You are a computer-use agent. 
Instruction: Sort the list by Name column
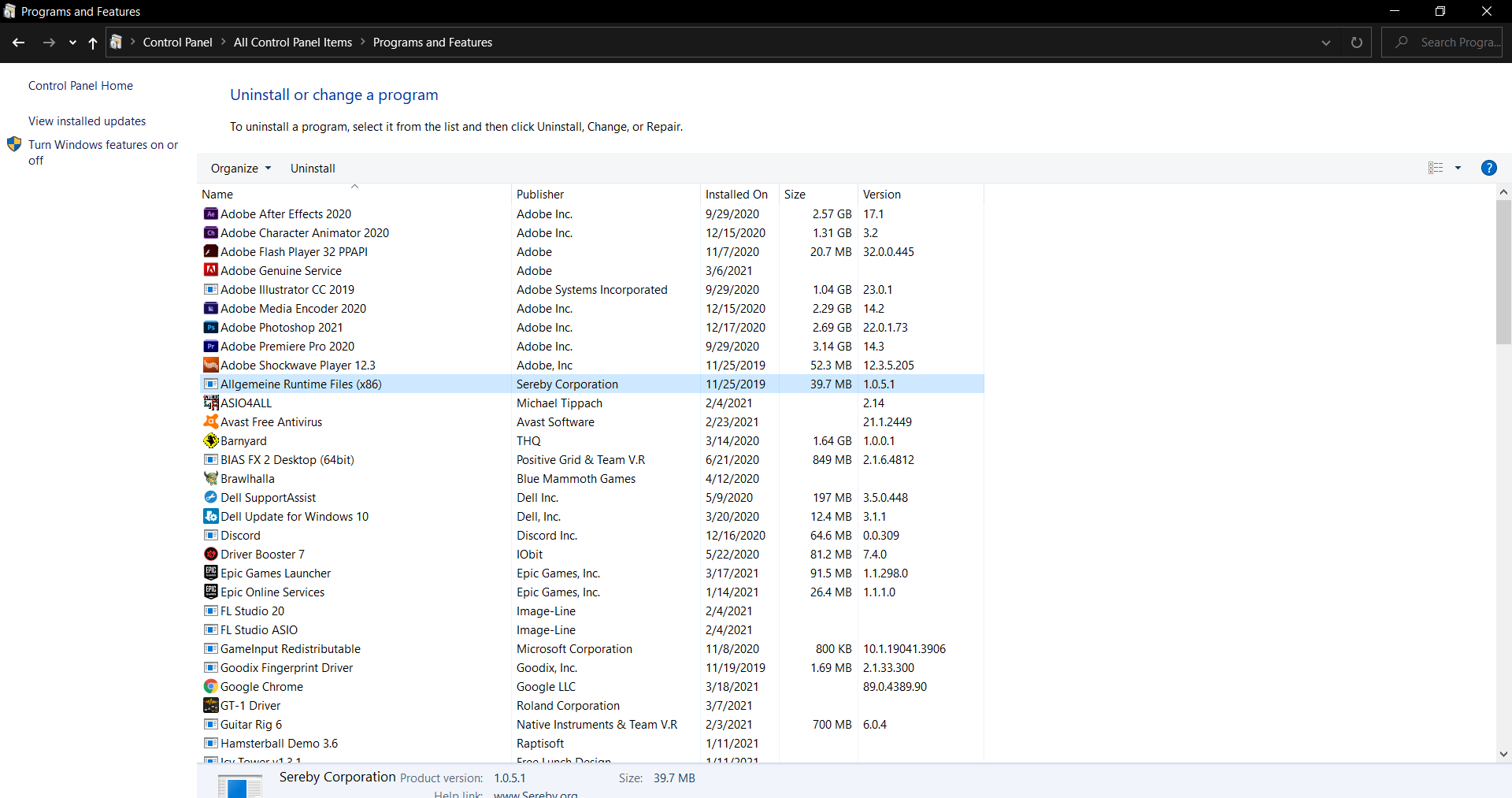click(x=354, y=194)
